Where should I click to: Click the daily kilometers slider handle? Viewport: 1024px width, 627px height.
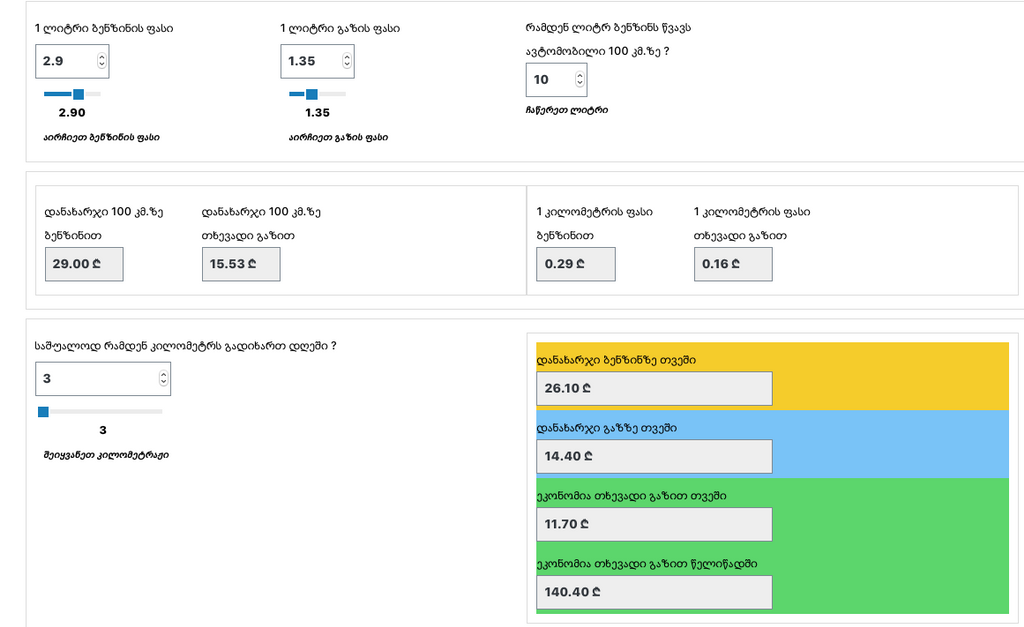click(x=43, y=411)
